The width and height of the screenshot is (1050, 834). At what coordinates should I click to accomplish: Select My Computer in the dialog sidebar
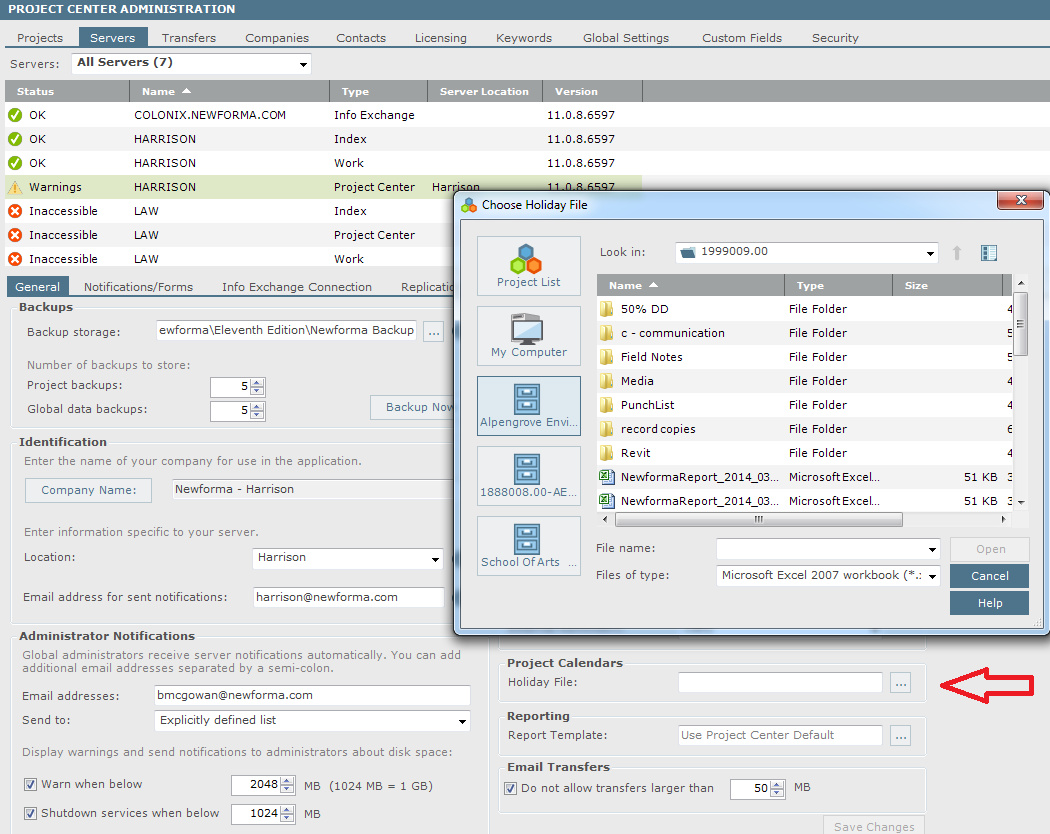(x=528, y=336)
